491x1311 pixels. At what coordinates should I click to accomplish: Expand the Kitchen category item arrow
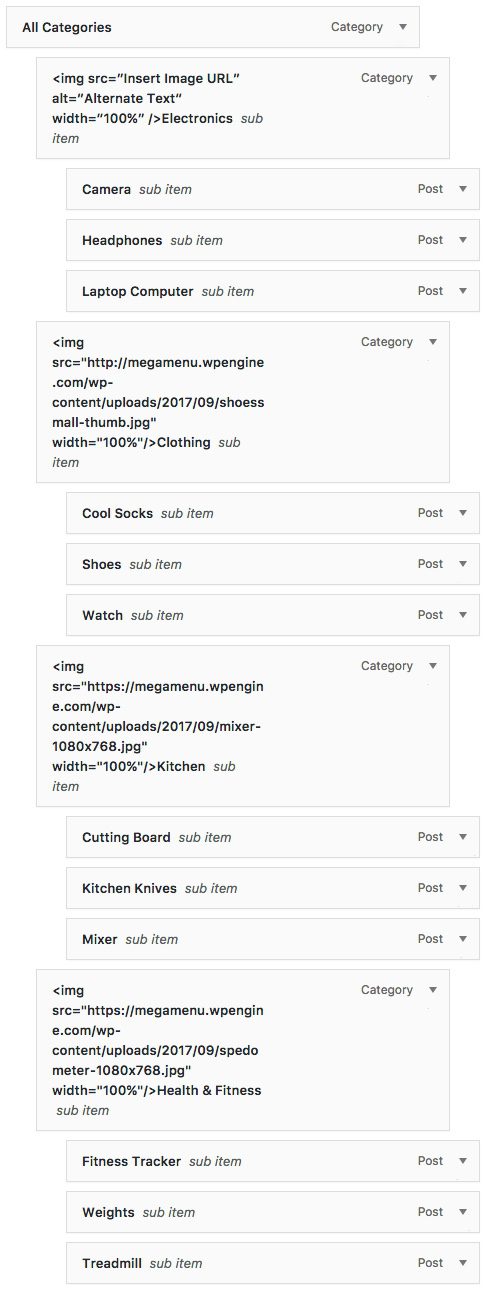[432, 666]
